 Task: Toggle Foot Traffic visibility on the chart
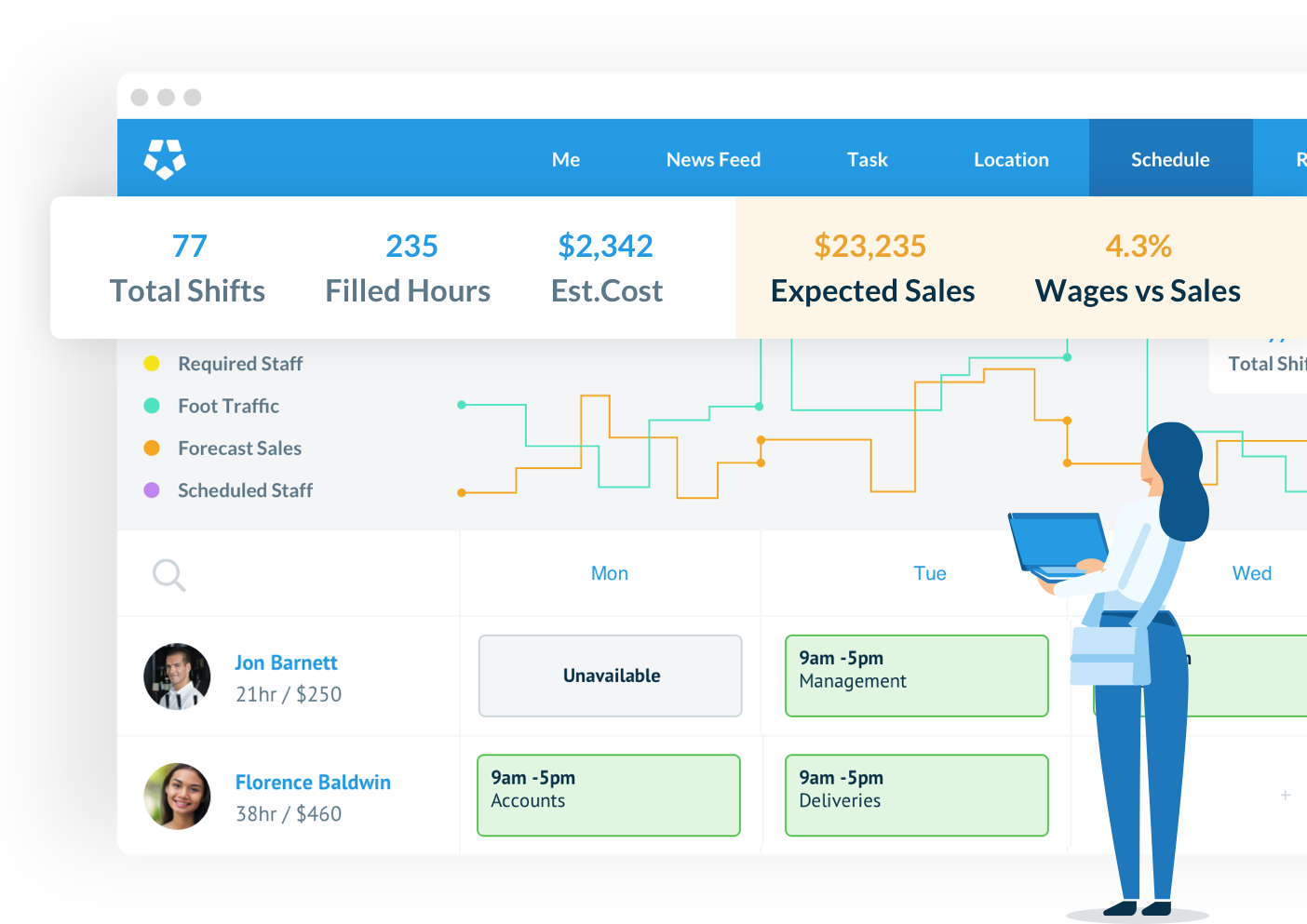pos(228,406)
